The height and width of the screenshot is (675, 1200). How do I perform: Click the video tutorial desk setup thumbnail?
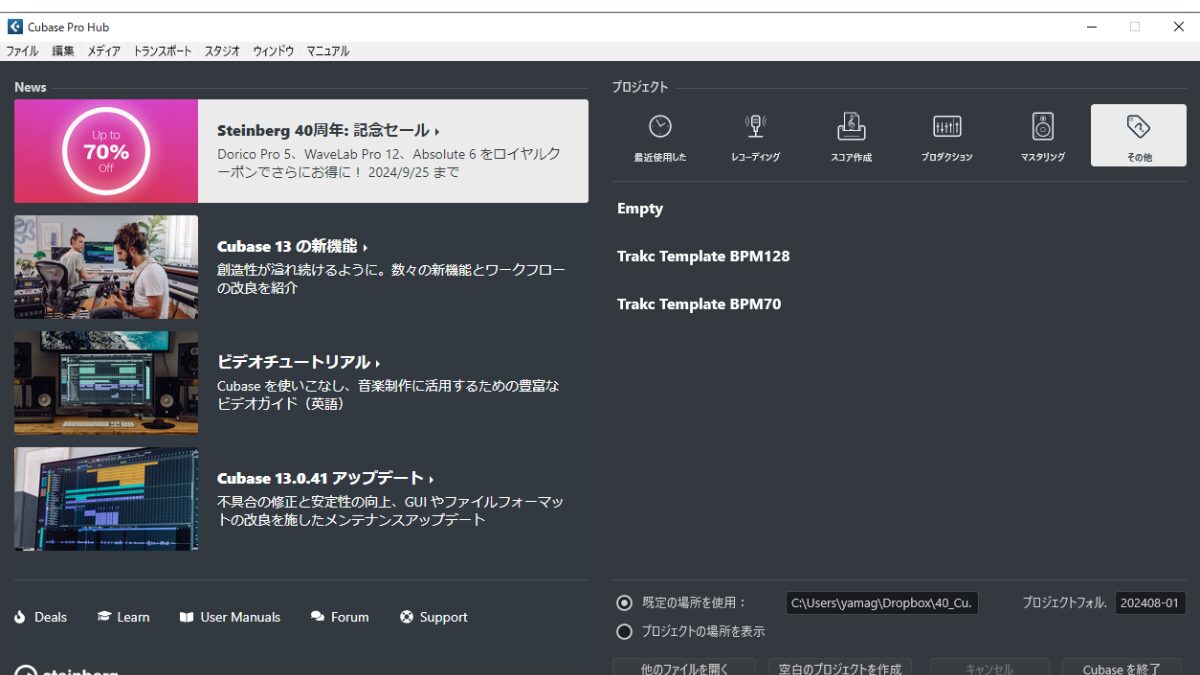(x=106, y=383)
